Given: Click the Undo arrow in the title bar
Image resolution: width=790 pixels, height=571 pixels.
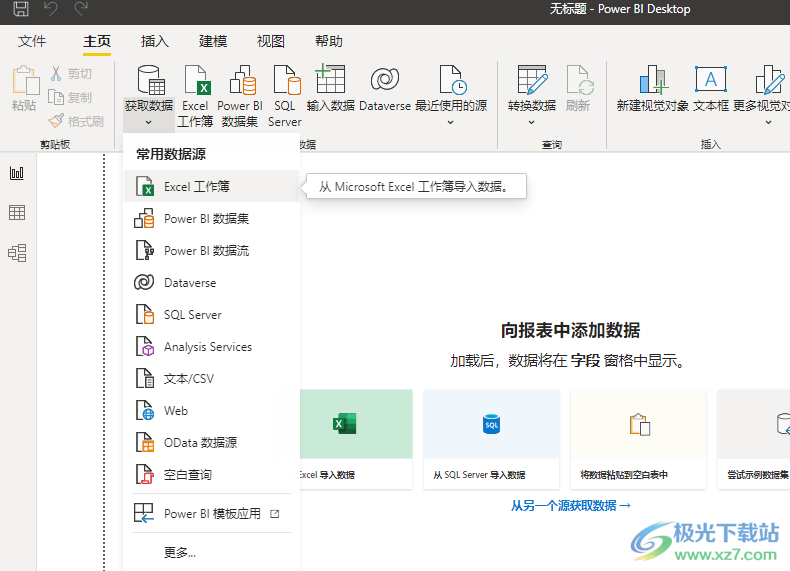Looking at the screenshot, I should [50, 8].
